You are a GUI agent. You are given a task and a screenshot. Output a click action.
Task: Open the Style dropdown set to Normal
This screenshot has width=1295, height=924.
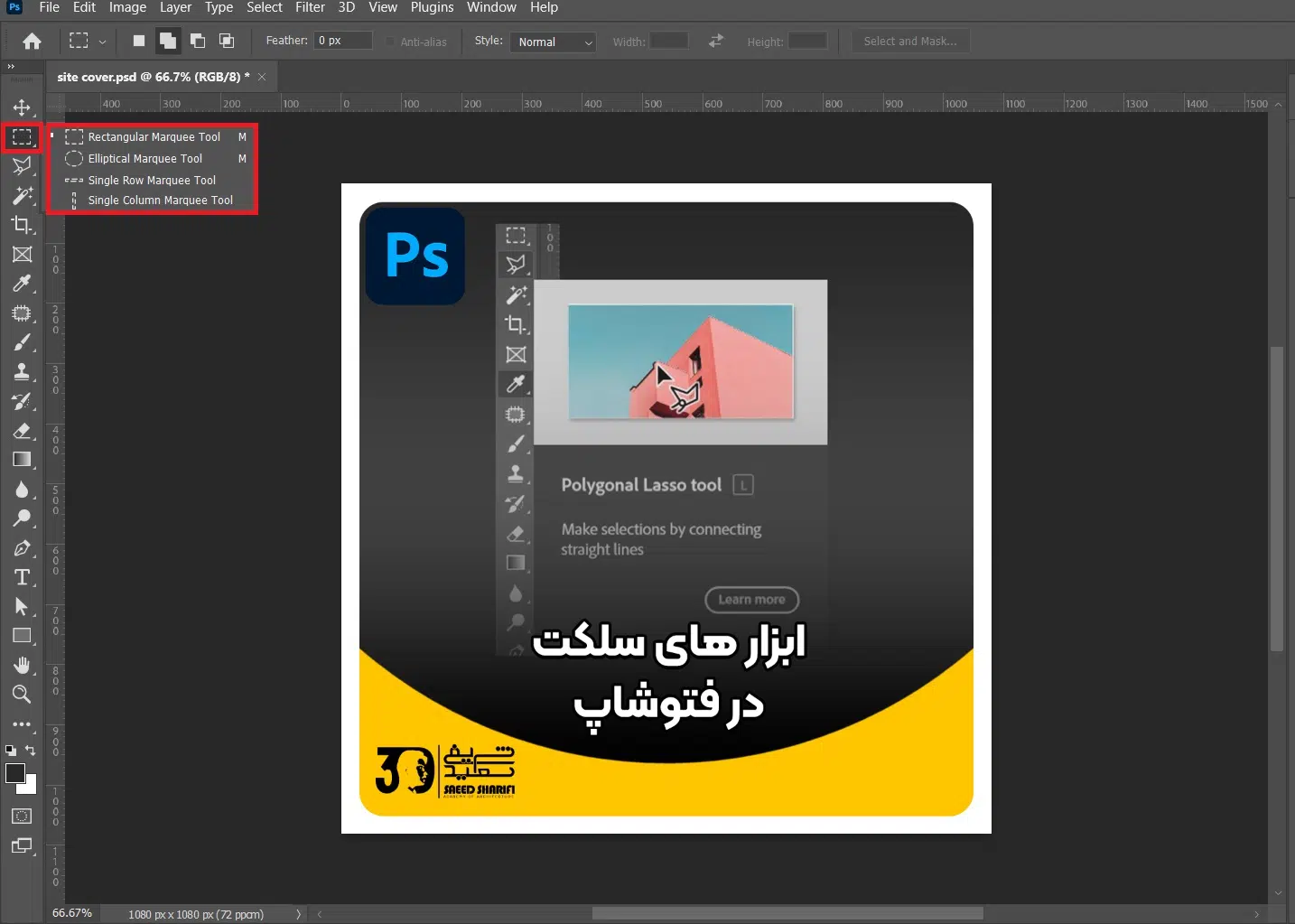(553, 42)
